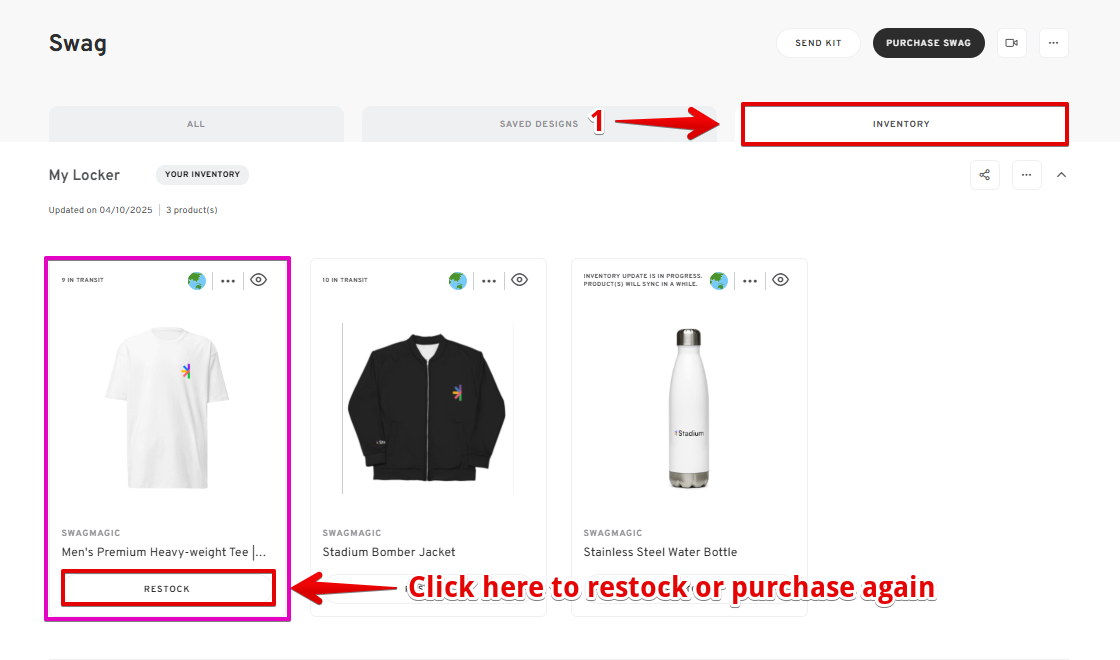Click globe icon on Bomber Jacket card

tap(458, 281)
